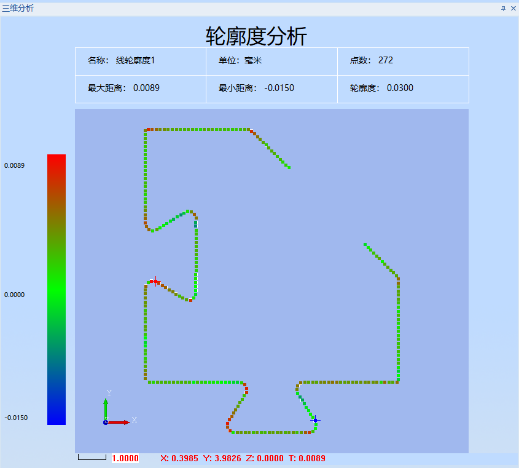Image resolution: width=519 pixels, height=468 pixels.
Task: Click the 轮廓度分析 heading
Action: click(x=256, y=36)
